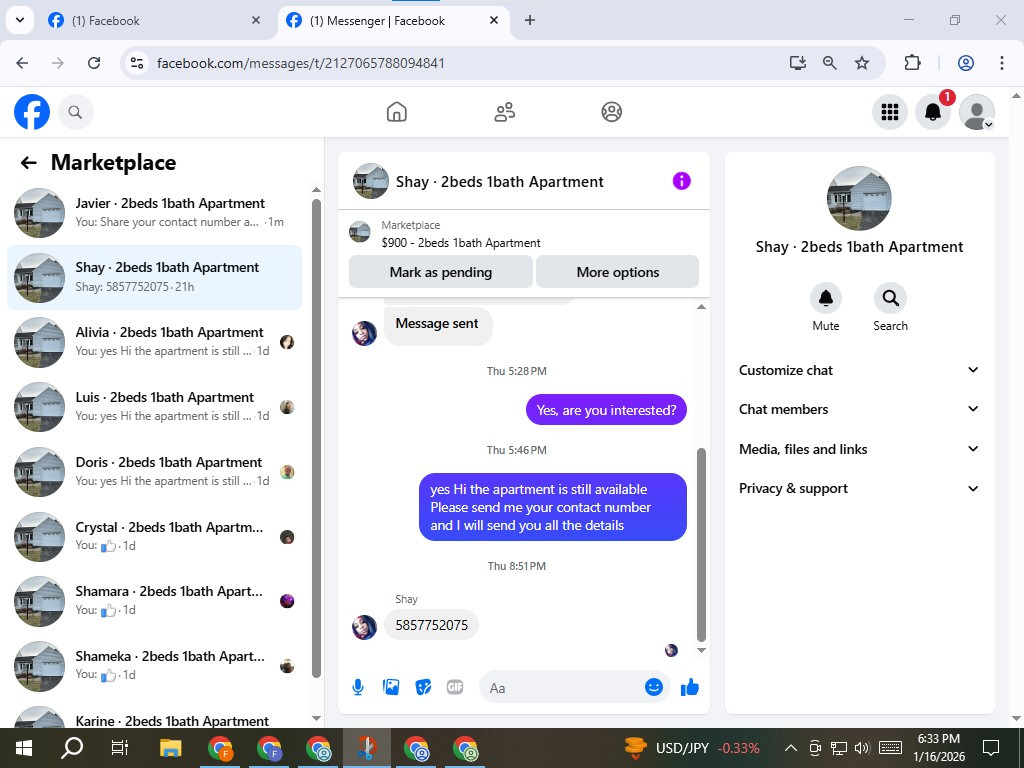
Task: Send a voice clip microphone icon
Action: click(x=358, y=687)
